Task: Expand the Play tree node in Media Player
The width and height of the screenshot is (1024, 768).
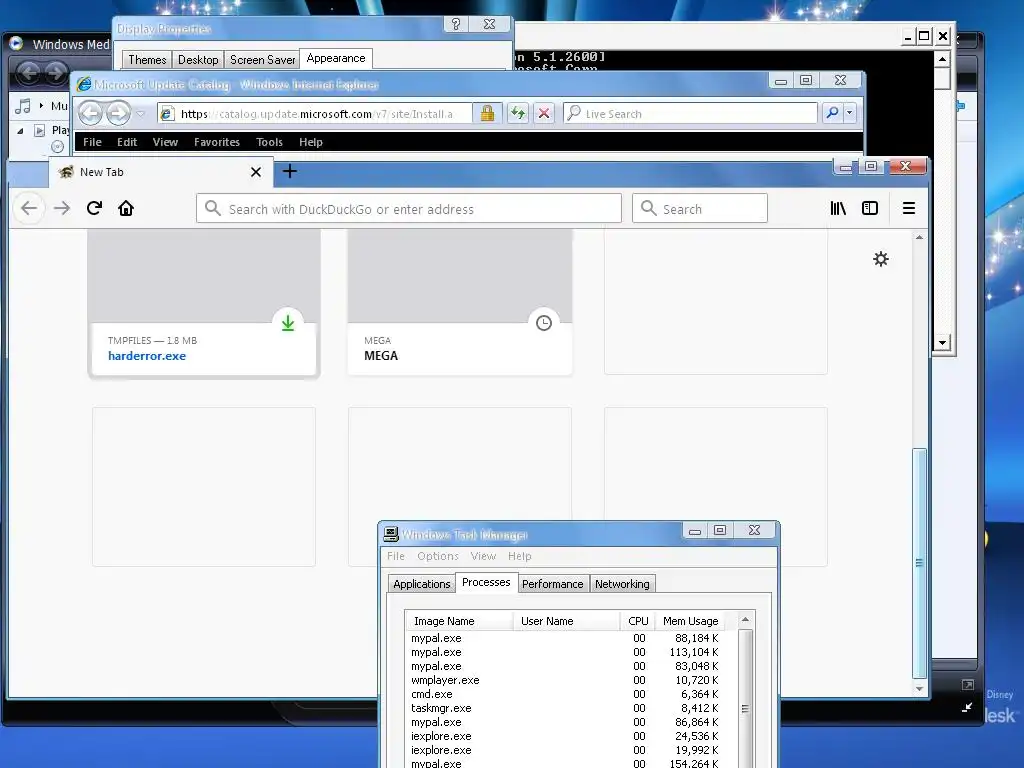Action: click(x=20, y=131)
